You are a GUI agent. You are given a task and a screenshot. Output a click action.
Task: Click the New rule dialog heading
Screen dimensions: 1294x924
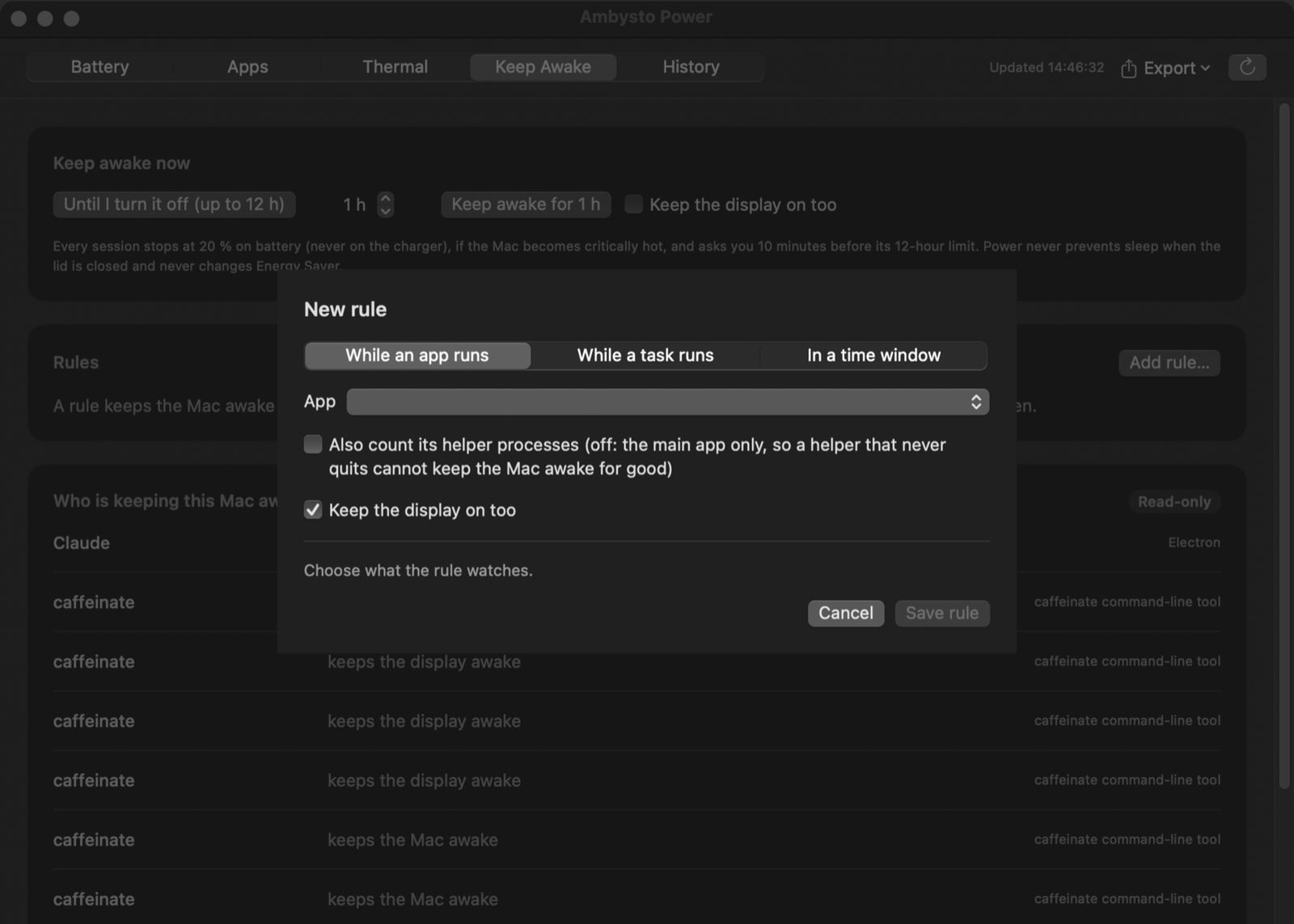tap(345, 310)
